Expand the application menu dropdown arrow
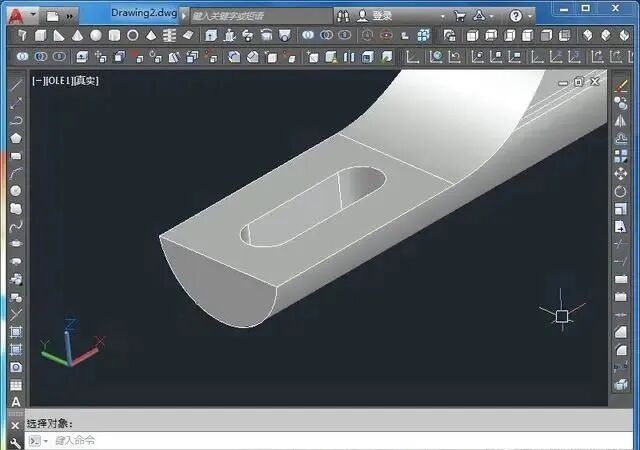The image size is (640, 450). point(33,15)
